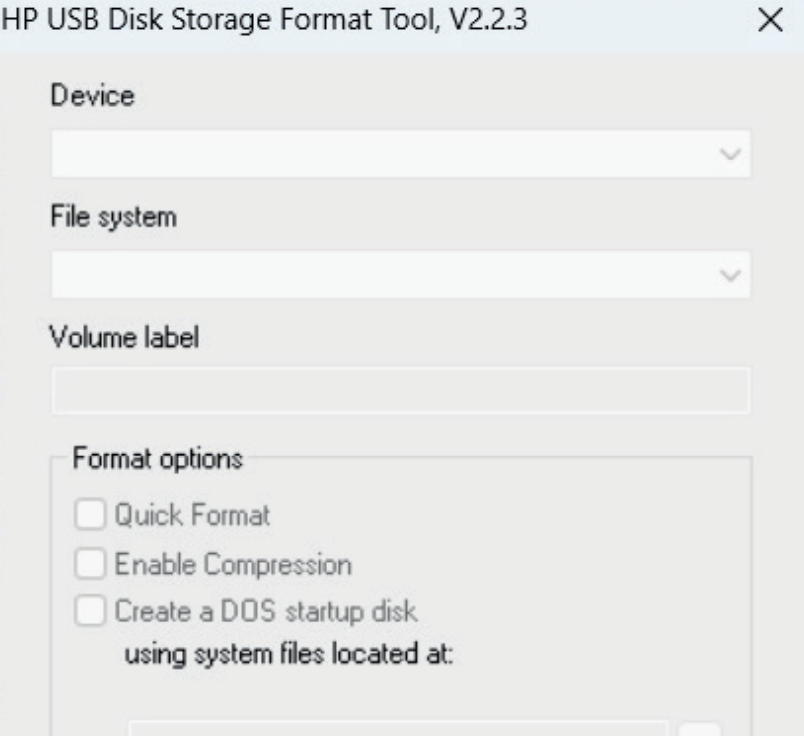Viewport: 804px width, 736px height.
Task: Open the File system dropdown list
Action: 400,274
